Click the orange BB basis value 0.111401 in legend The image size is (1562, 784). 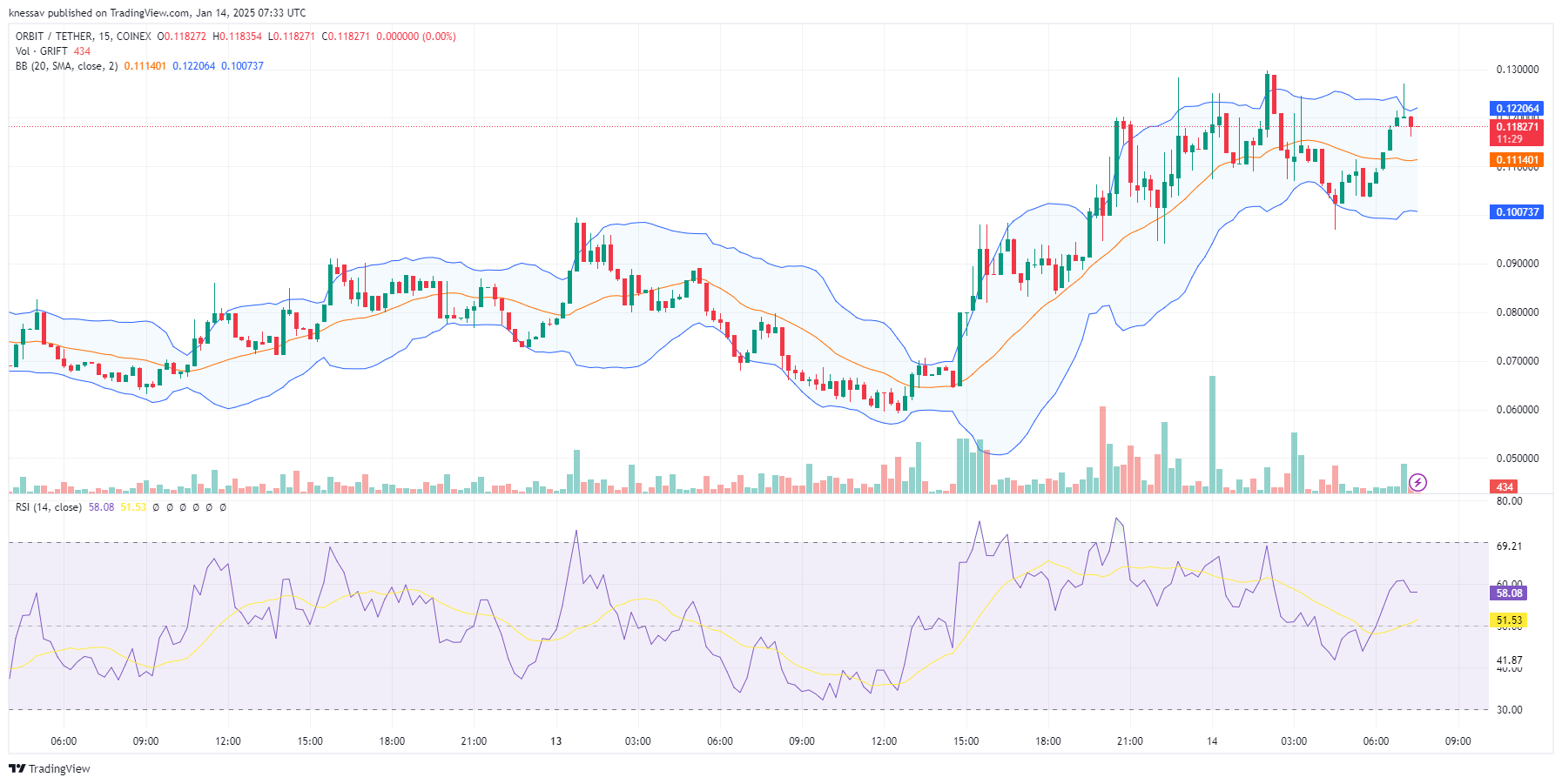[x=145, y=66]
